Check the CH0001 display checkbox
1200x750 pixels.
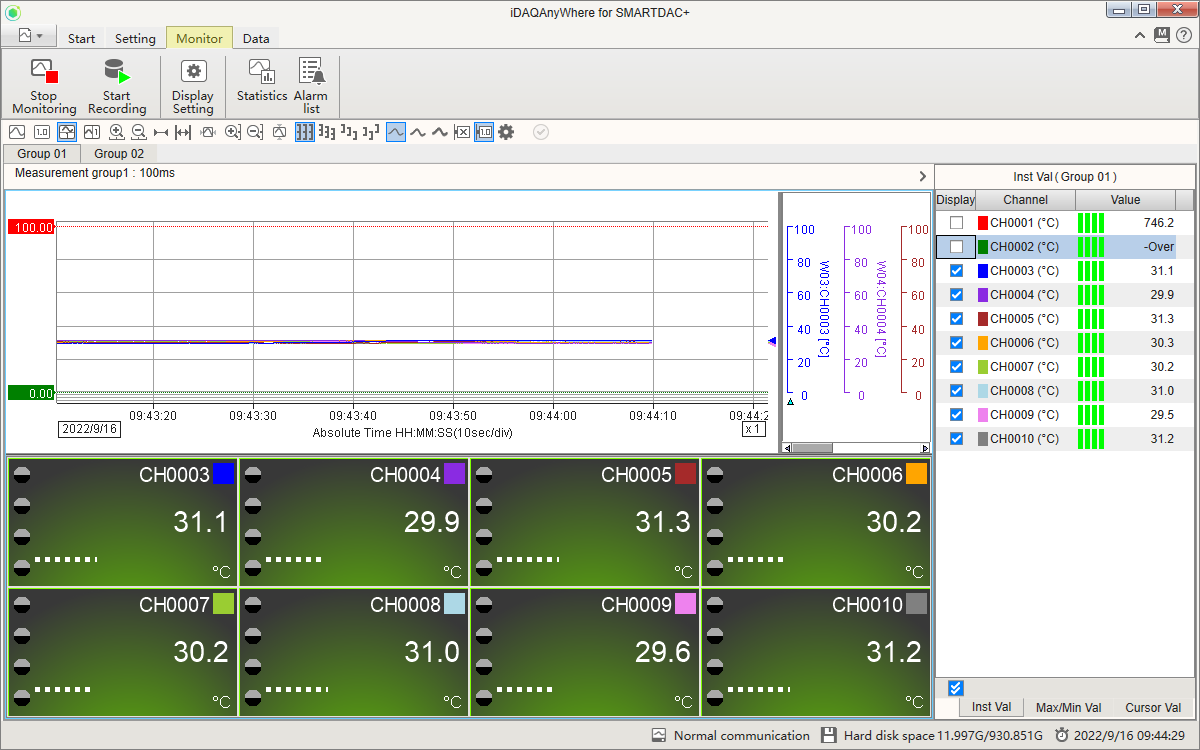pyautogui.click(x=956, y=223)
